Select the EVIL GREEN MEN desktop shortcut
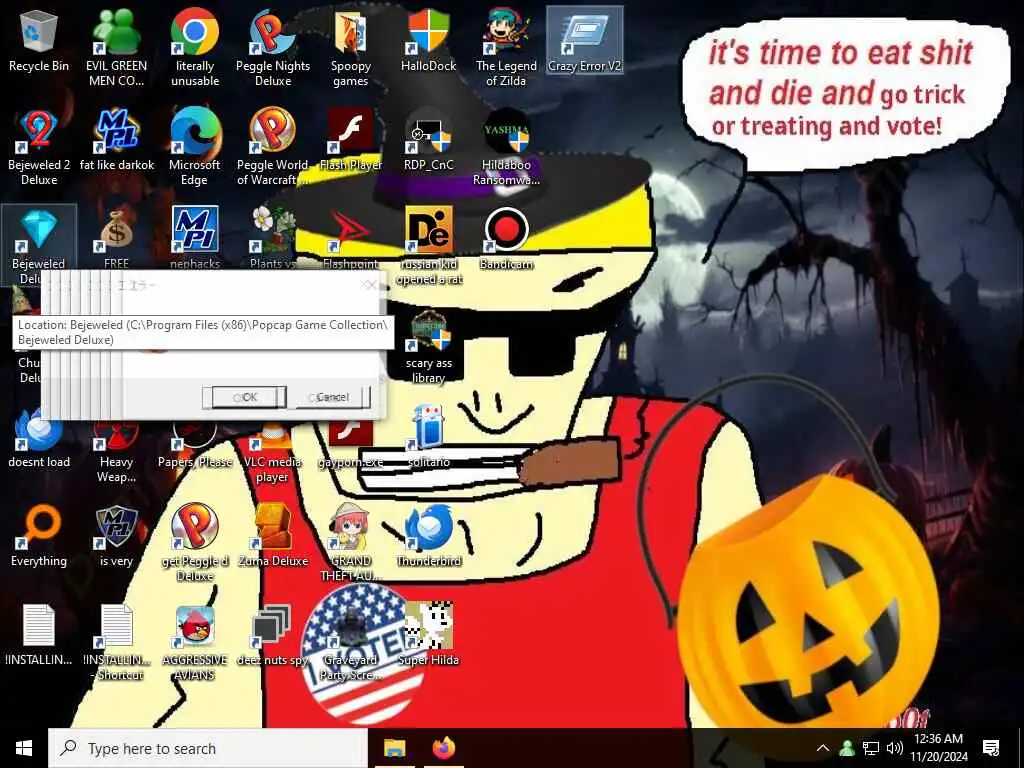The image size is (1024, 768). click(116, 47)
